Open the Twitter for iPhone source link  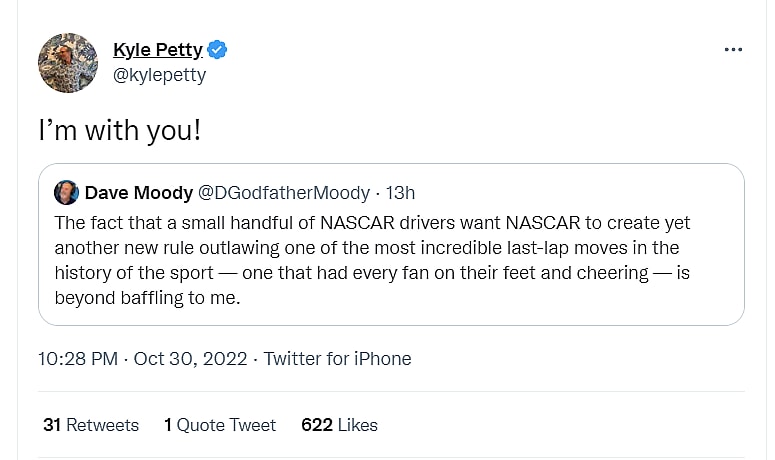click(x=337, y=358)
